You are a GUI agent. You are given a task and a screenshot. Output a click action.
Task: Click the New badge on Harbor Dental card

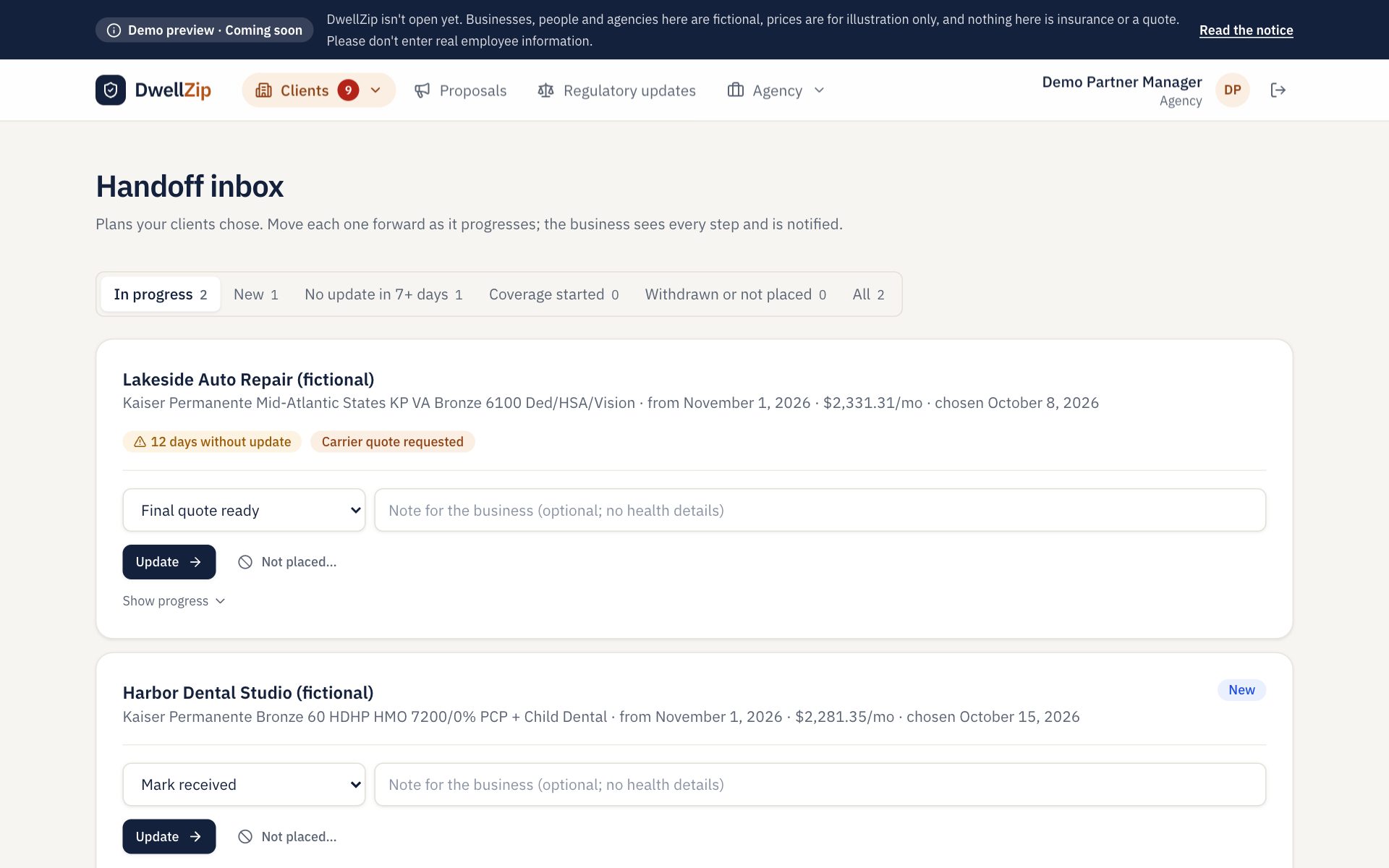click(x=1241, y=690)
